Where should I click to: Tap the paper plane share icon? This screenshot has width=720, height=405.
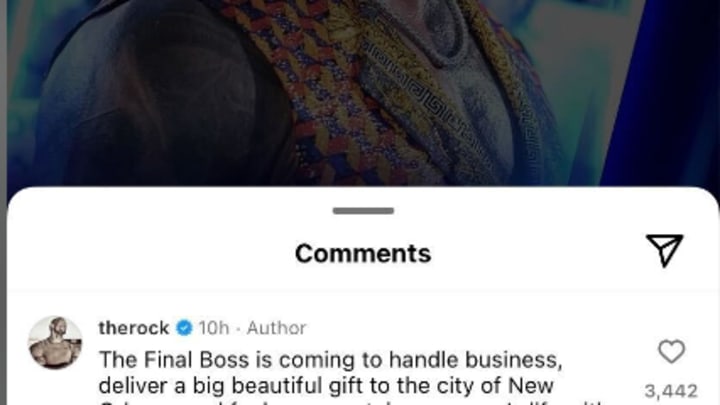[664, 250]
